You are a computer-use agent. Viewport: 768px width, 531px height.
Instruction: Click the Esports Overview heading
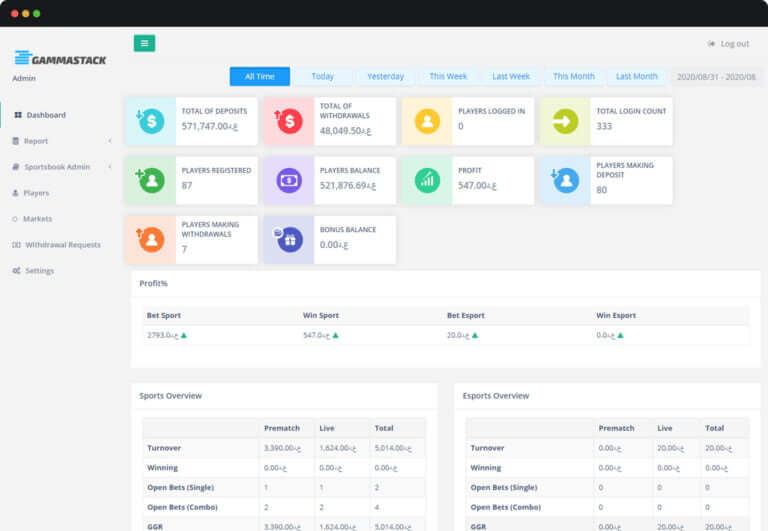[x=496, y=396]
